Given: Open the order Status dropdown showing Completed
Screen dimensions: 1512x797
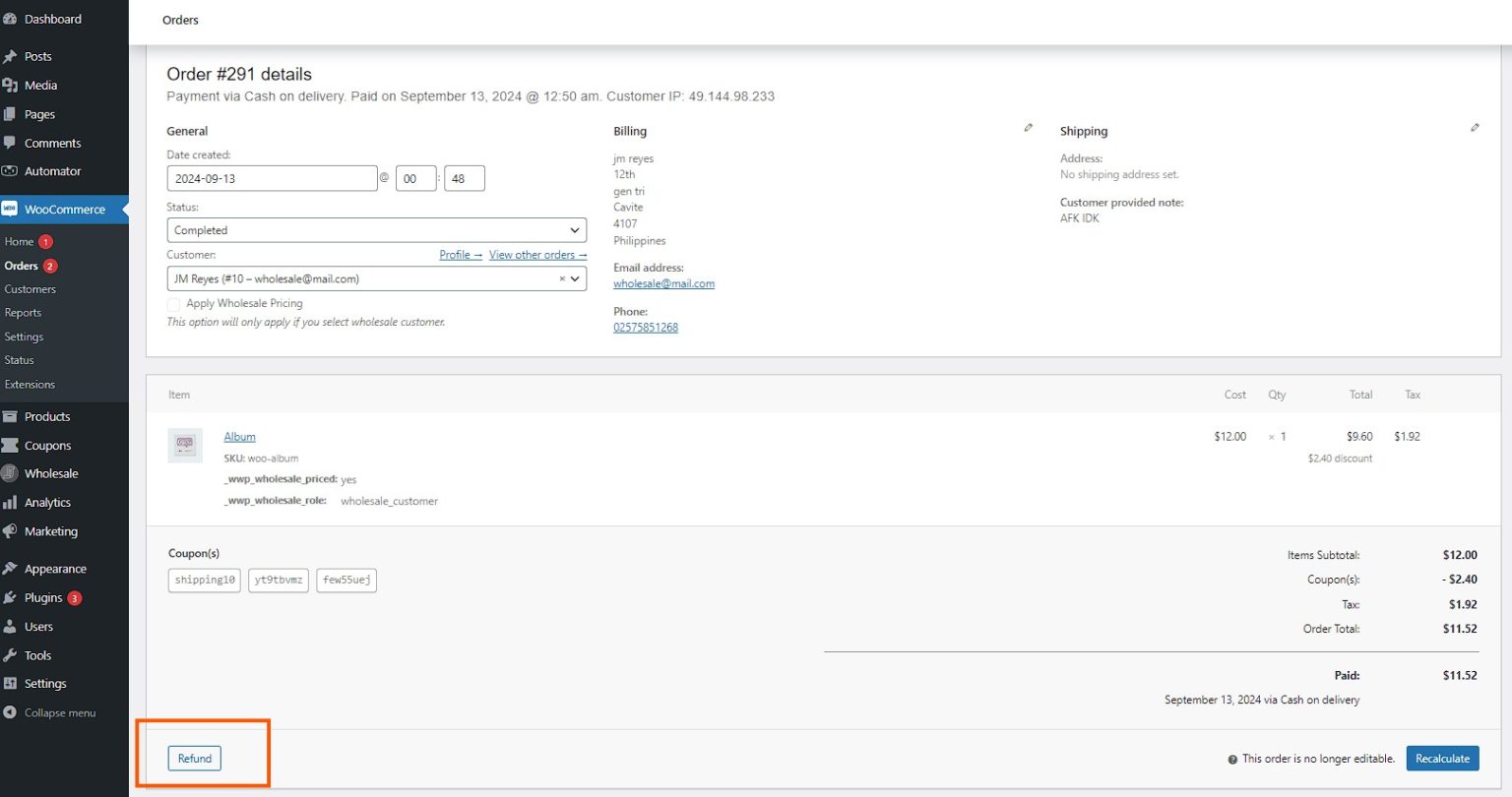Looking at the screenshot, I should 376,229.
